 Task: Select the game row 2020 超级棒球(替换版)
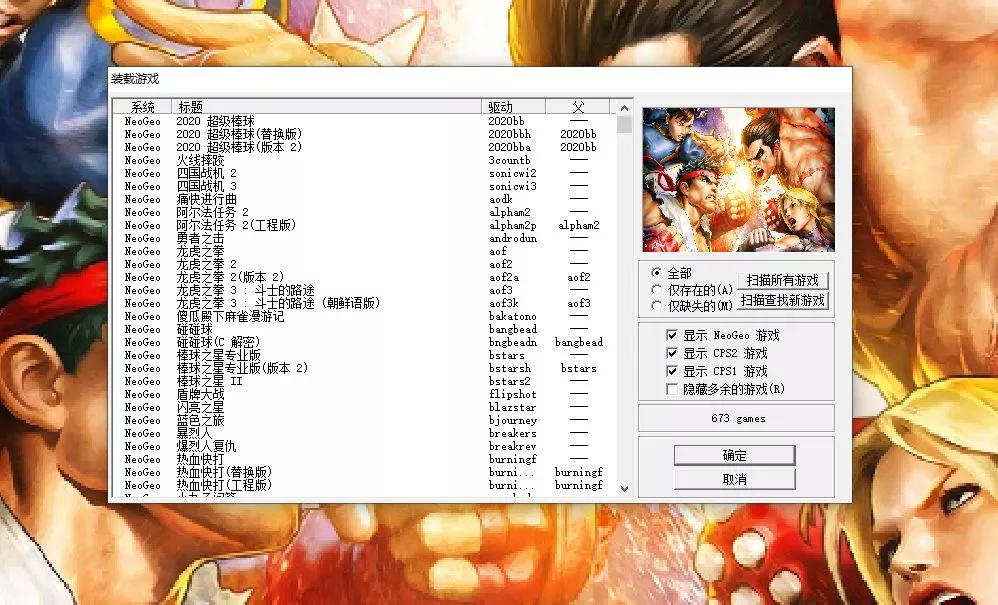(x=365, y=134)
